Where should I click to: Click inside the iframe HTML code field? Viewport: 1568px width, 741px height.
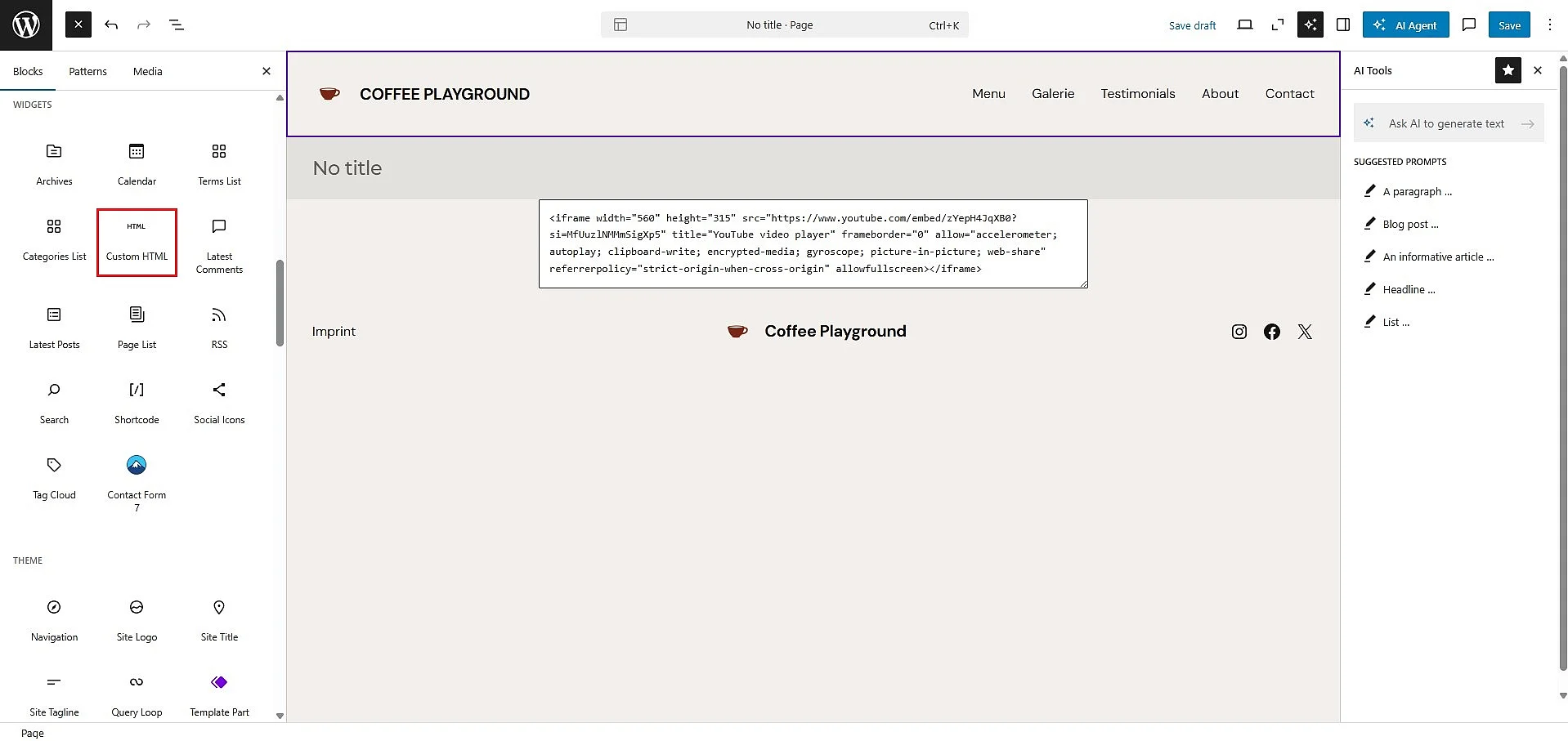click(813, 243)
